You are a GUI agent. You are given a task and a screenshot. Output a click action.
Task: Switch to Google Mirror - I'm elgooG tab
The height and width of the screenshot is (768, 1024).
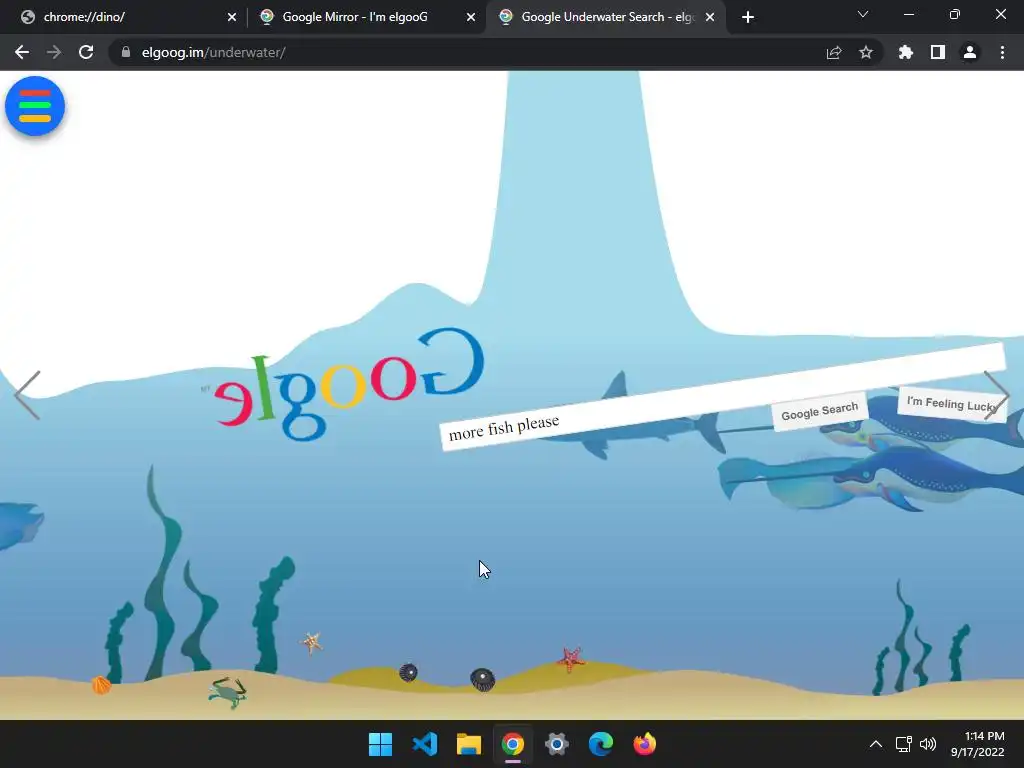[367, 17]
